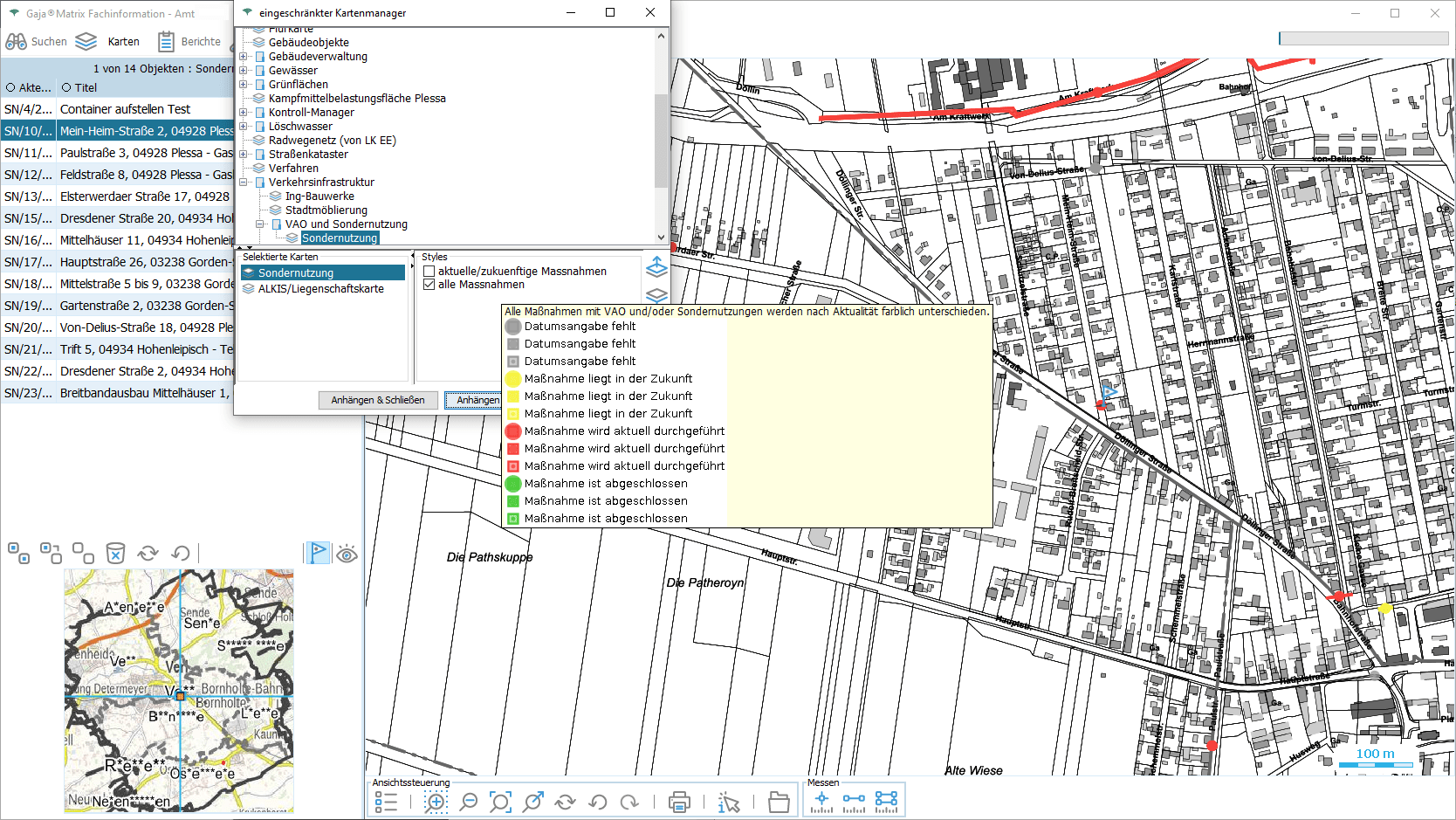The image size is (1456, 820).
Task: Uncheck the alle Massnahmen checkbox
Action: [429, 285]
